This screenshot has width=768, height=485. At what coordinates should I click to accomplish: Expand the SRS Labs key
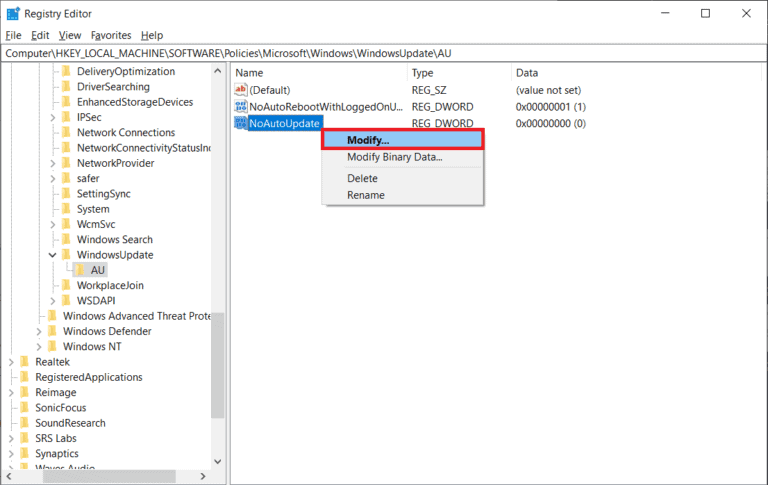[x=11, y=438]
